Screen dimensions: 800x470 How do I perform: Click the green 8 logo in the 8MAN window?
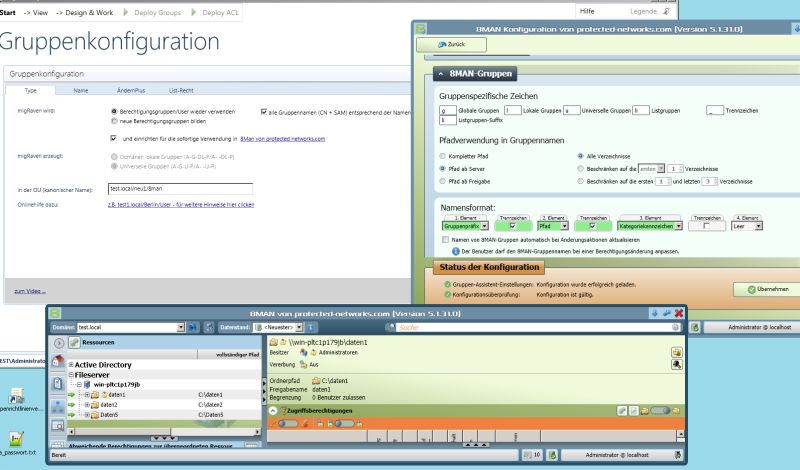tap(55, 313)
